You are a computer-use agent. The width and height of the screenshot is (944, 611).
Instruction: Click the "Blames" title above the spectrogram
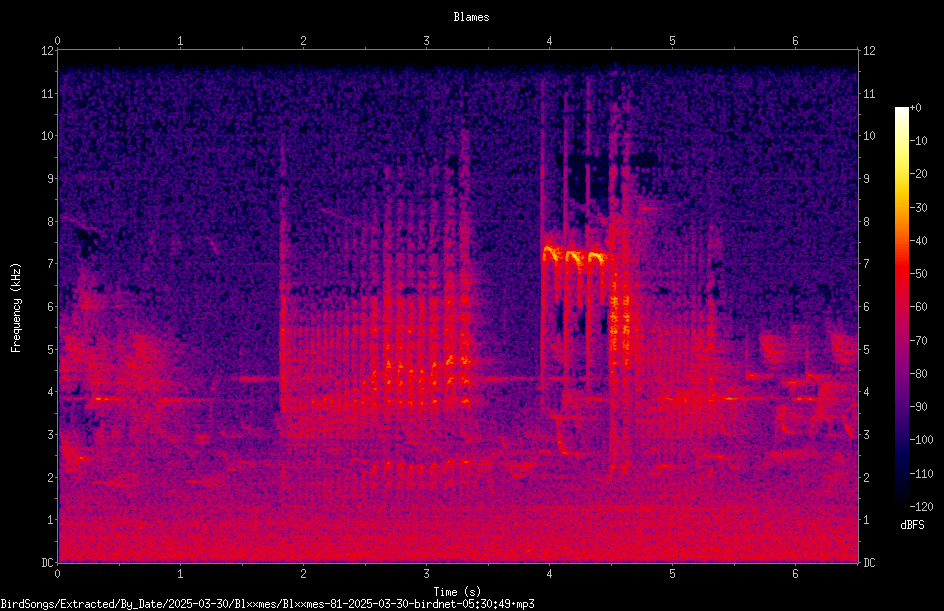(471, 17)
